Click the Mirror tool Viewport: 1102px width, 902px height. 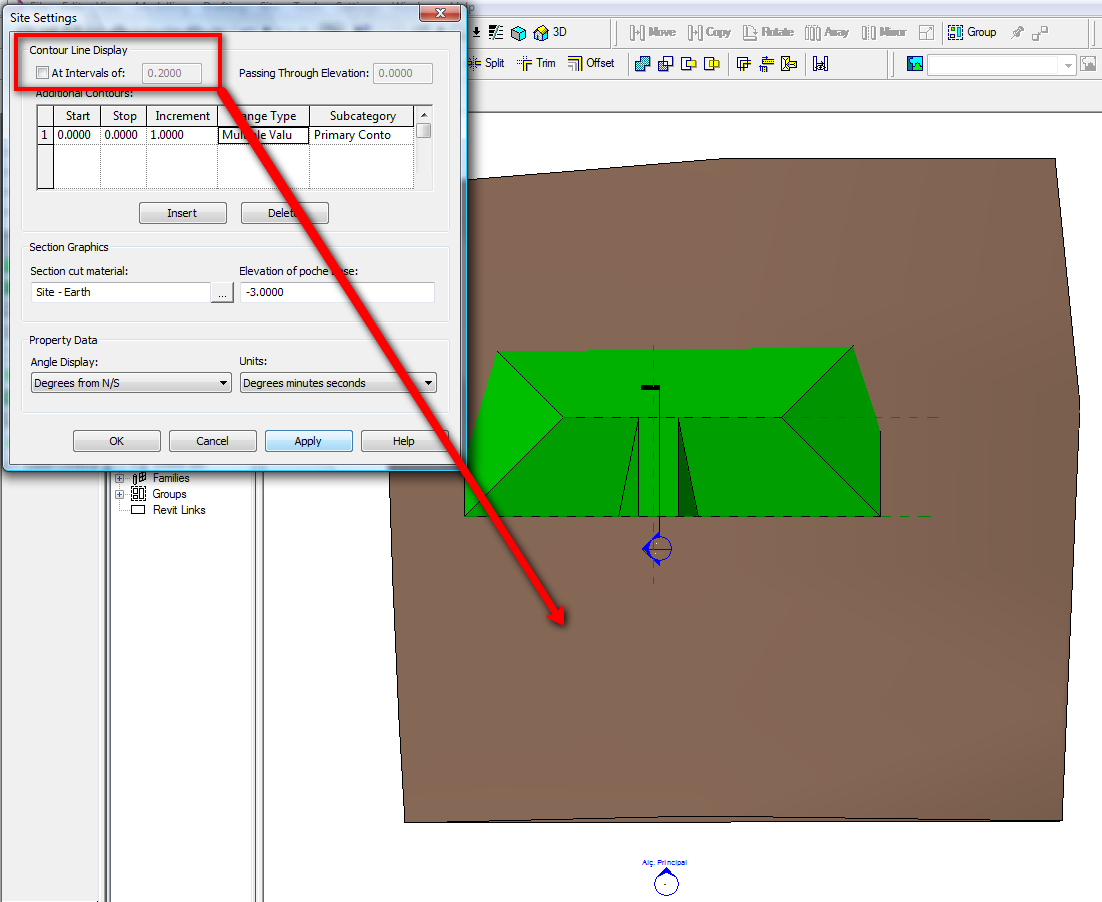point(883,32)
